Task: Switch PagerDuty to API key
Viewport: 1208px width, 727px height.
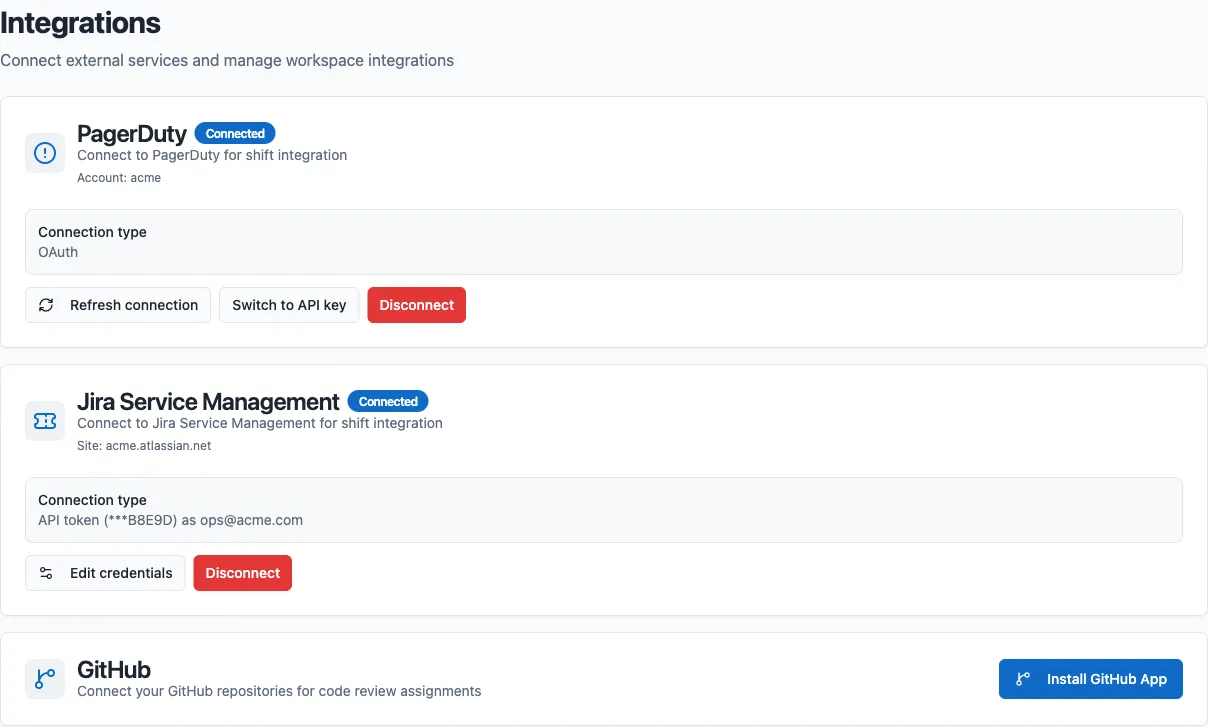Action: pos(289,305)
